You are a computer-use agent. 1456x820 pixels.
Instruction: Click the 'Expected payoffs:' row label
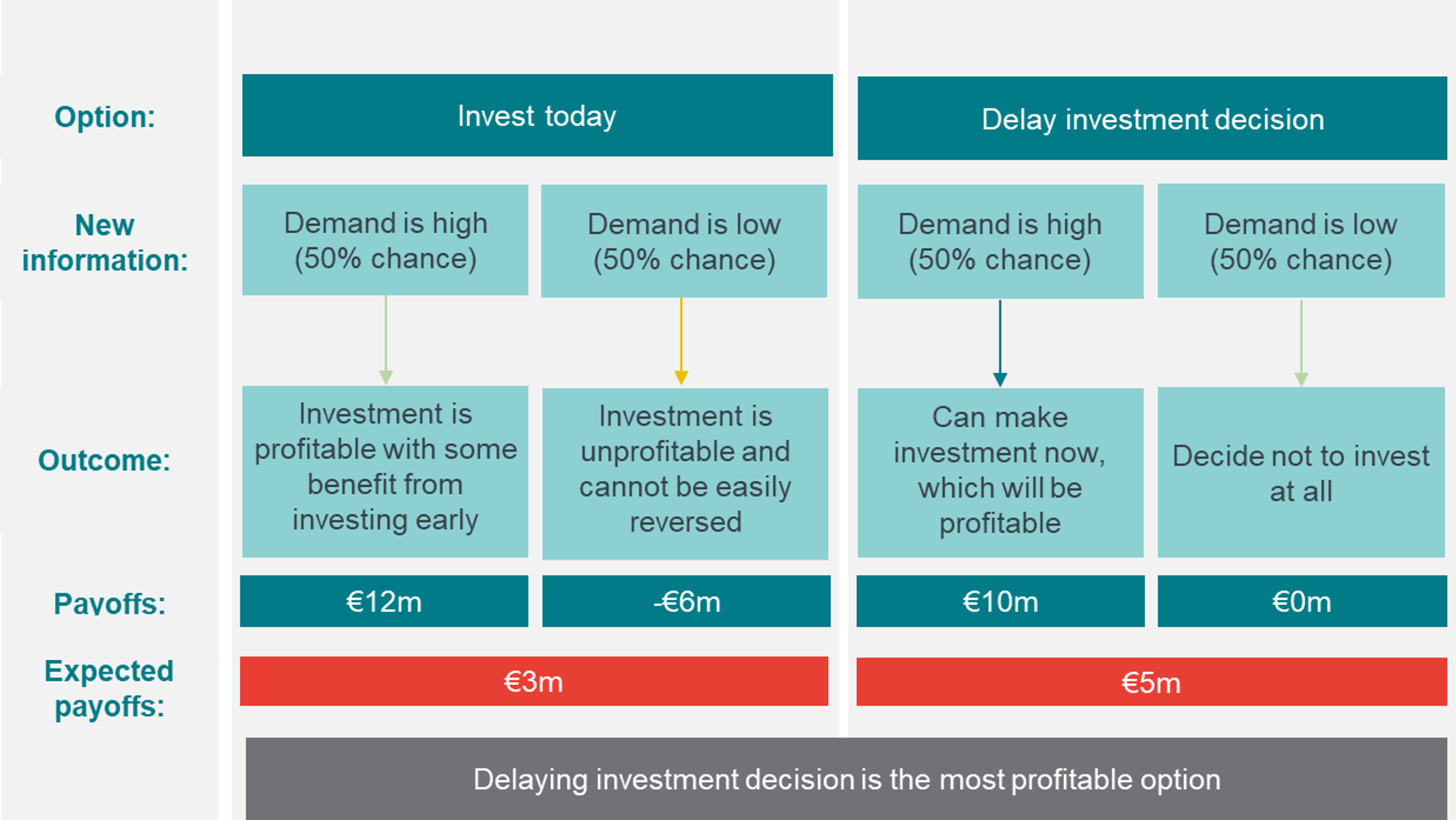pyautogui.click(x=109, y=688)
